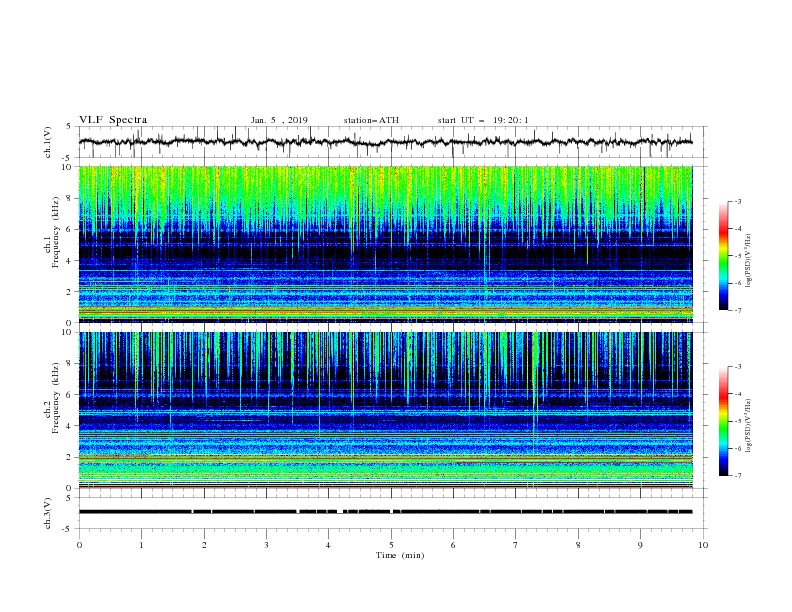
Task: Click the ch.1 spectrogram panel
Action: 385,244
